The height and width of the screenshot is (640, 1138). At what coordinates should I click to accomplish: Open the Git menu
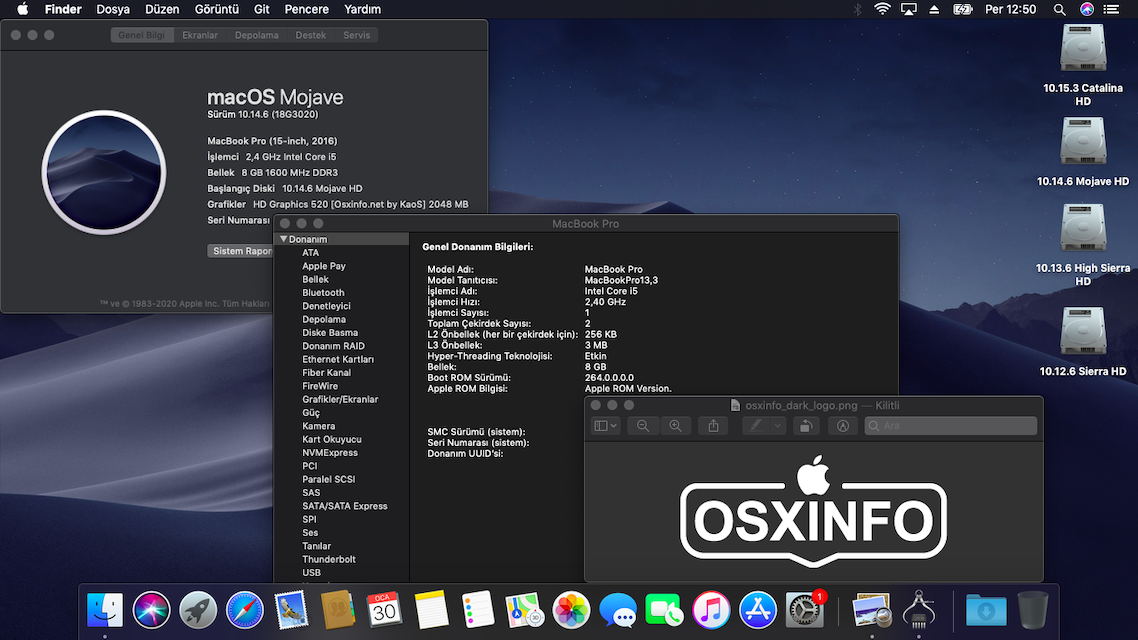(x=260, y=9)
